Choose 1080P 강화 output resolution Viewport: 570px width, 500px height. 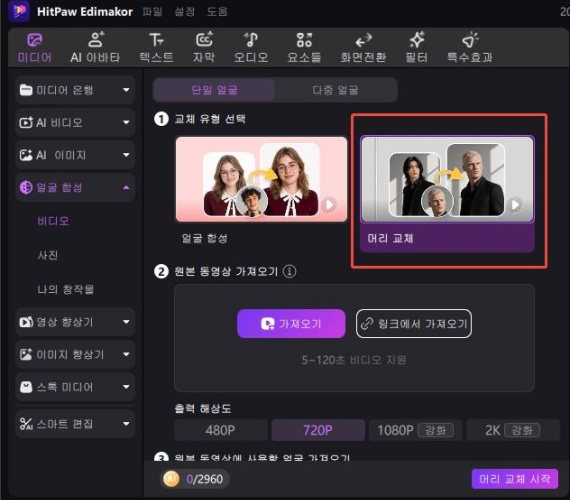[416, 430]
